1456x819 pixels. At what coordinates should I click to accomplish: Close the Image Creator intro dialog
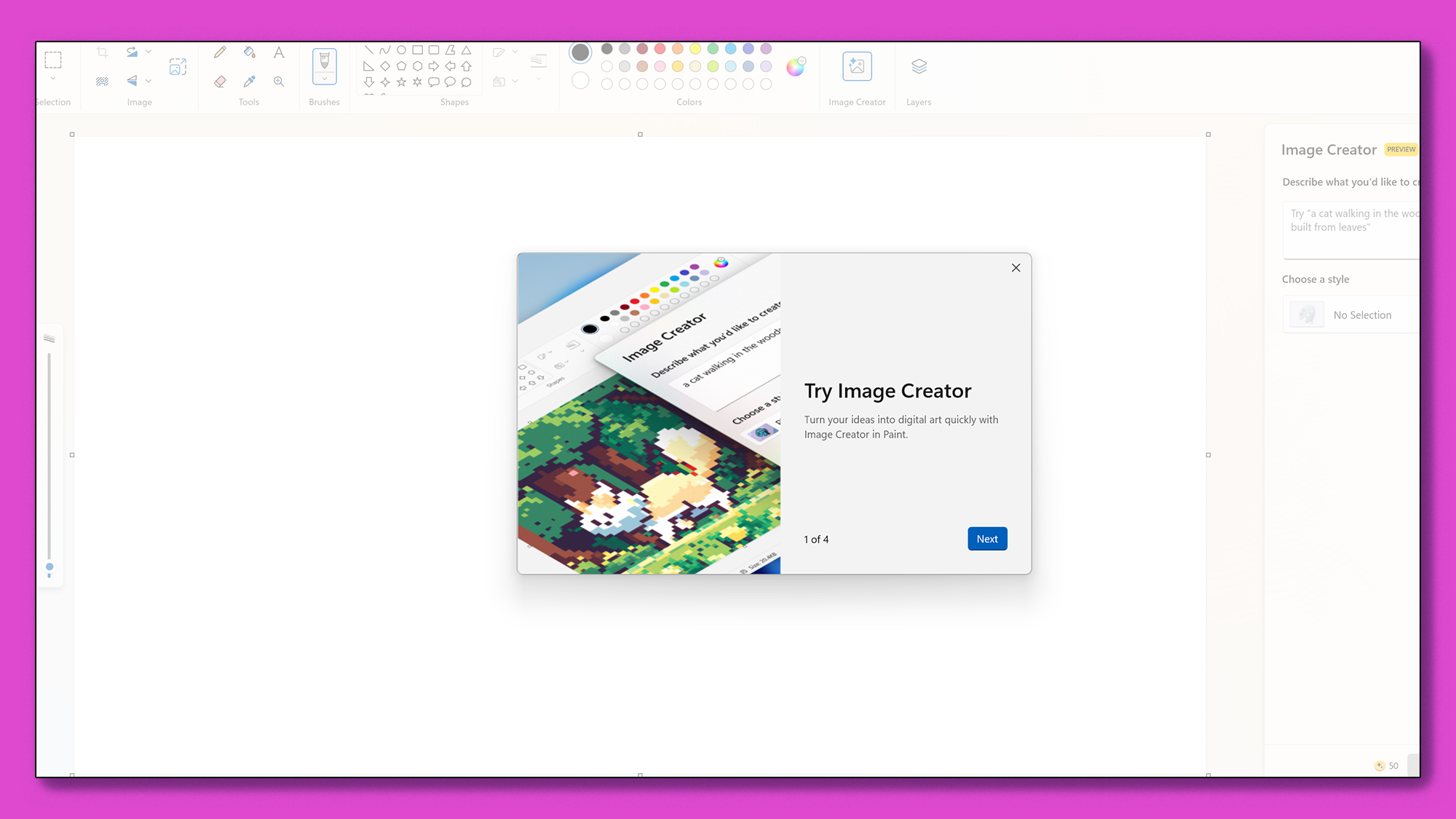(1016, 268)
